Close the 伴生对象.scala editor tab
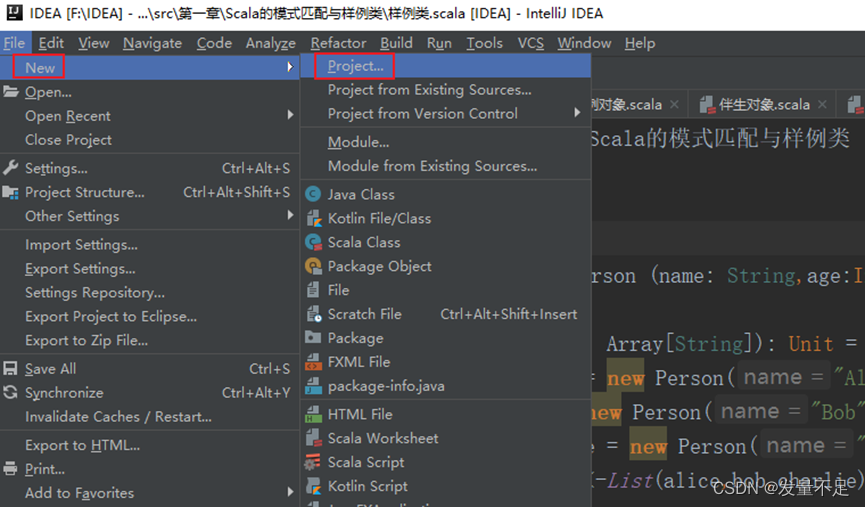The image size is (865, 507). click(x=822, y=104)
